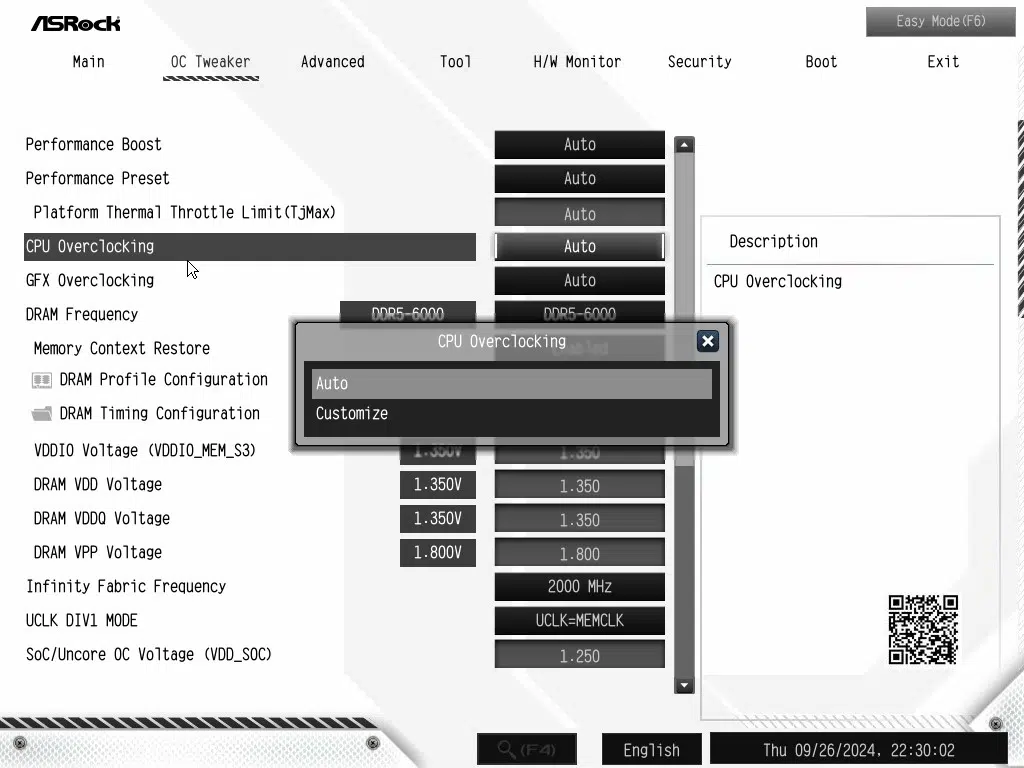
Task: Open the Performance Boost value dropdown
Action: 579,144
